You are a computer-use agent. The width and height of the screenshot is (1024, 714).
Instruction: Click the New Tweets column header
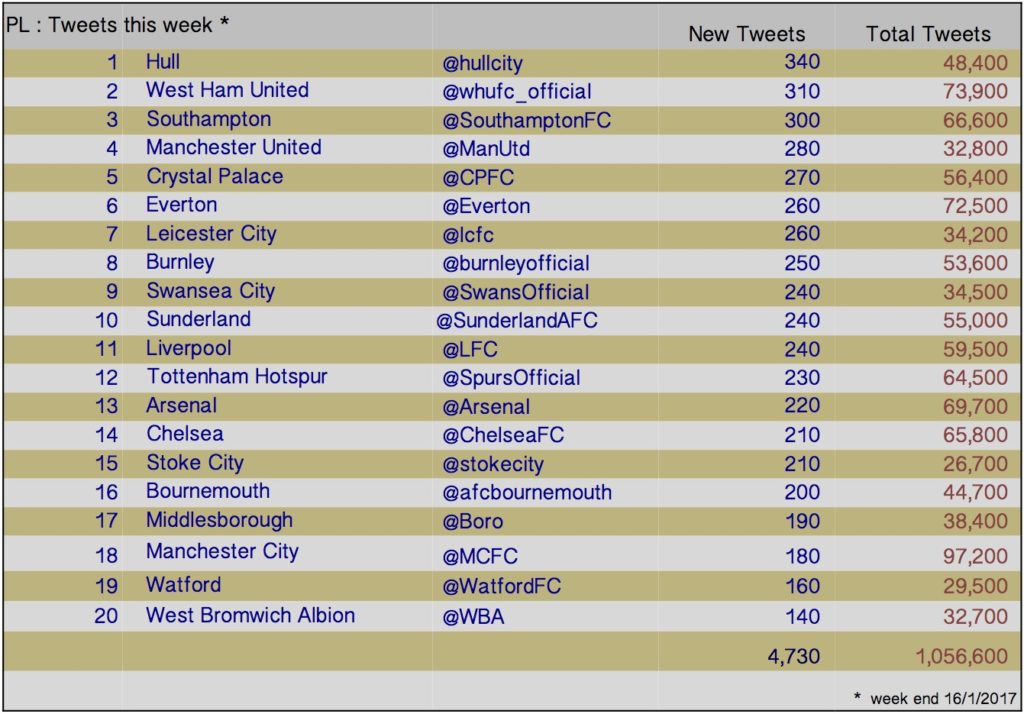(x=746, y=34)
